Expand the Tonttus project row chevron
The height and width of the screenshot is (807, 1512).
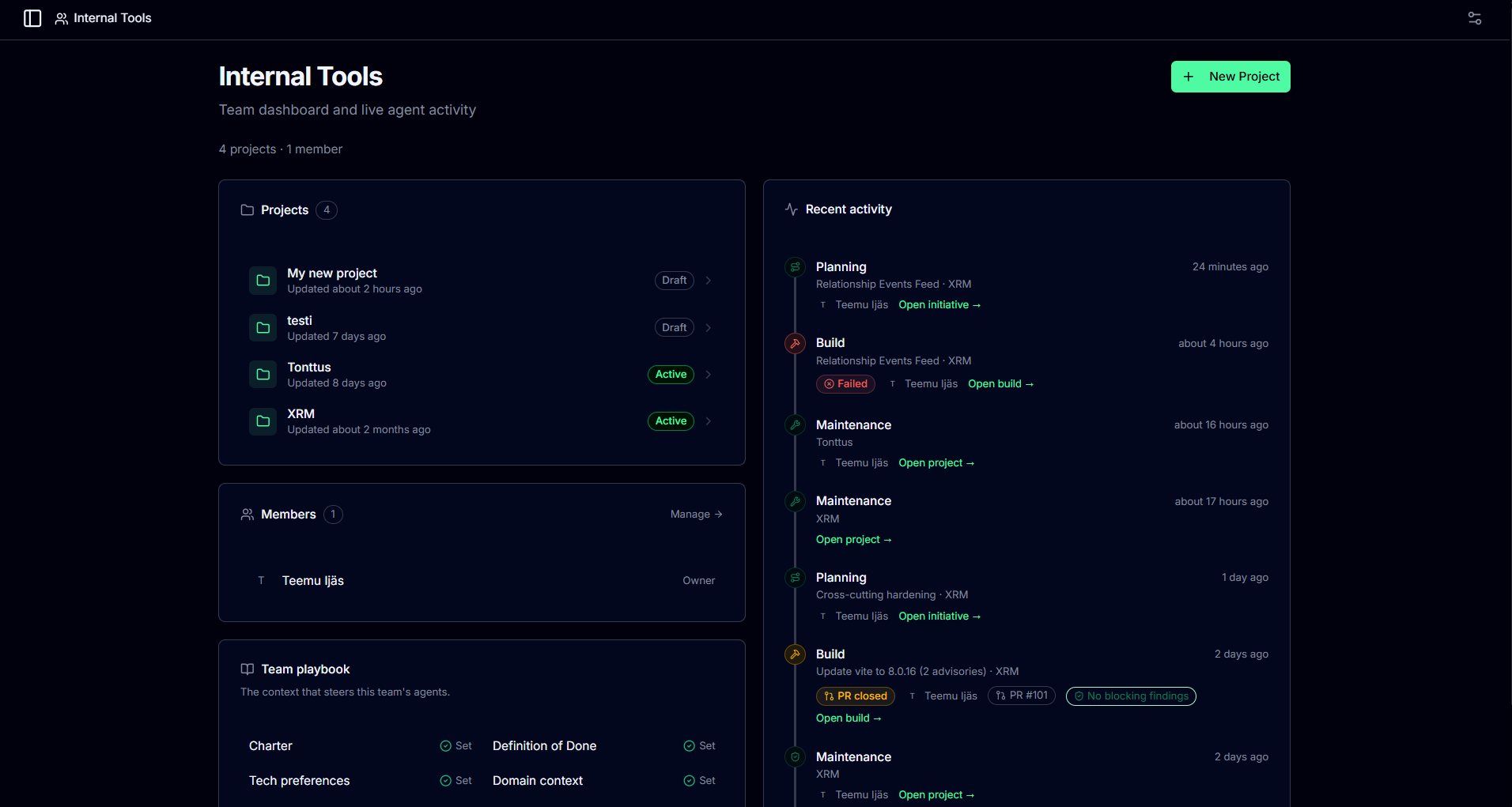pos(709,375)
